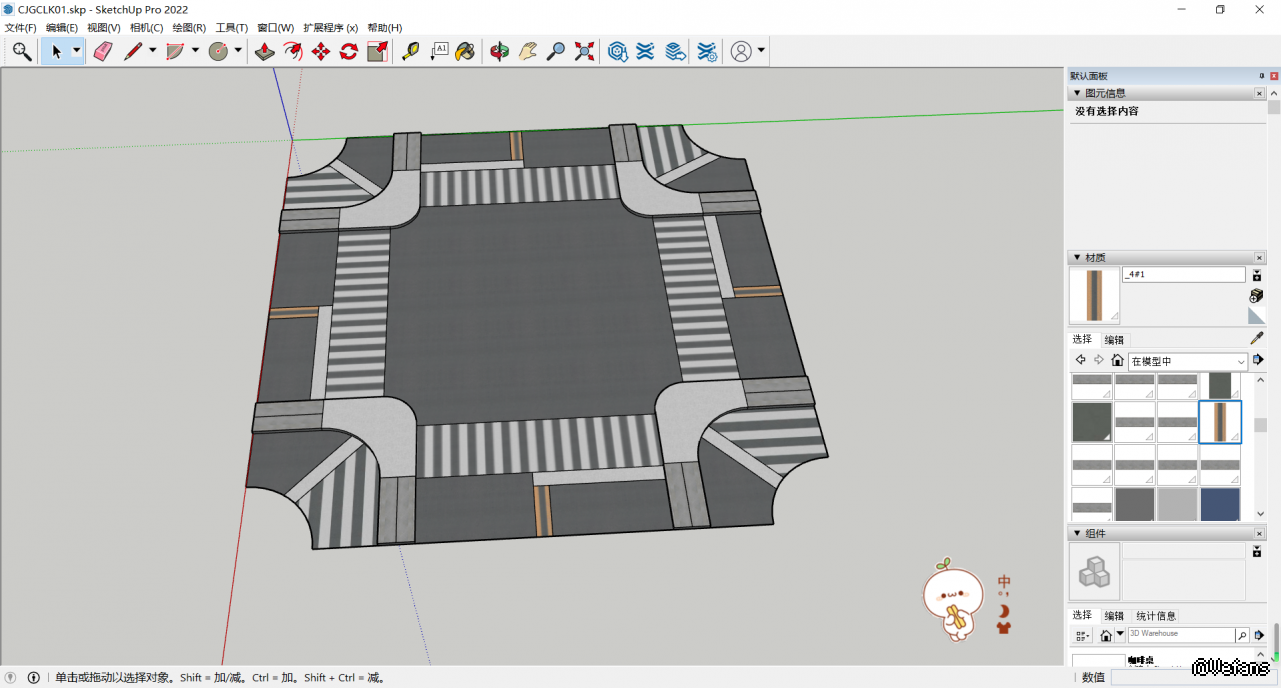Open the 扩展程序 menu
This screenshot has height=688, width=1281.
click(330, 28)
